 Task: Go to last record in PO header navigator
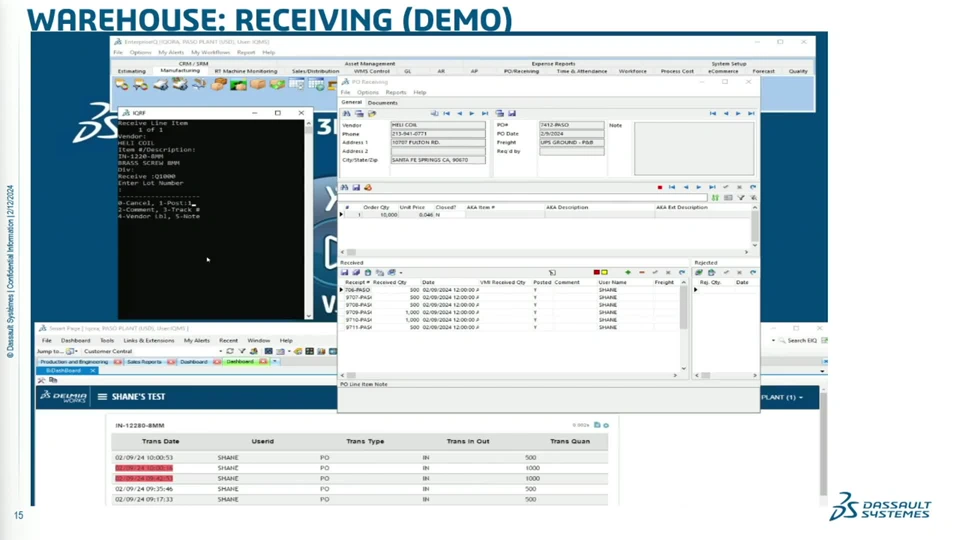pos(751,113)
